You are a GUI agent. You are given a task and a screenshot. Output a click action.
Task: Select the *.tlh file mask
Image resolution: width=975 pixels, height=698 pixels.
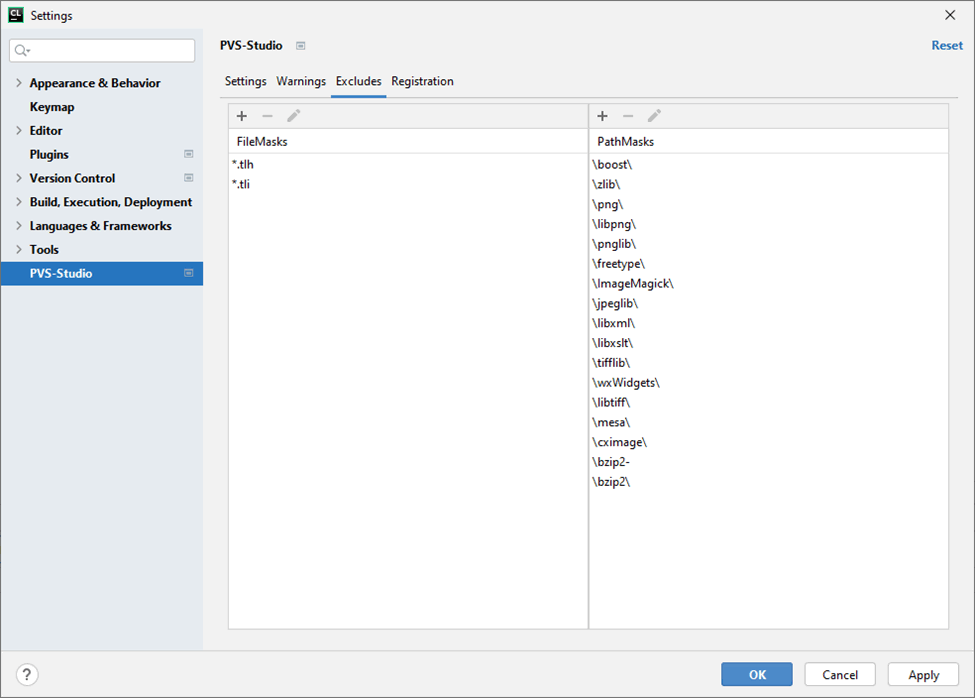(243, 164)
